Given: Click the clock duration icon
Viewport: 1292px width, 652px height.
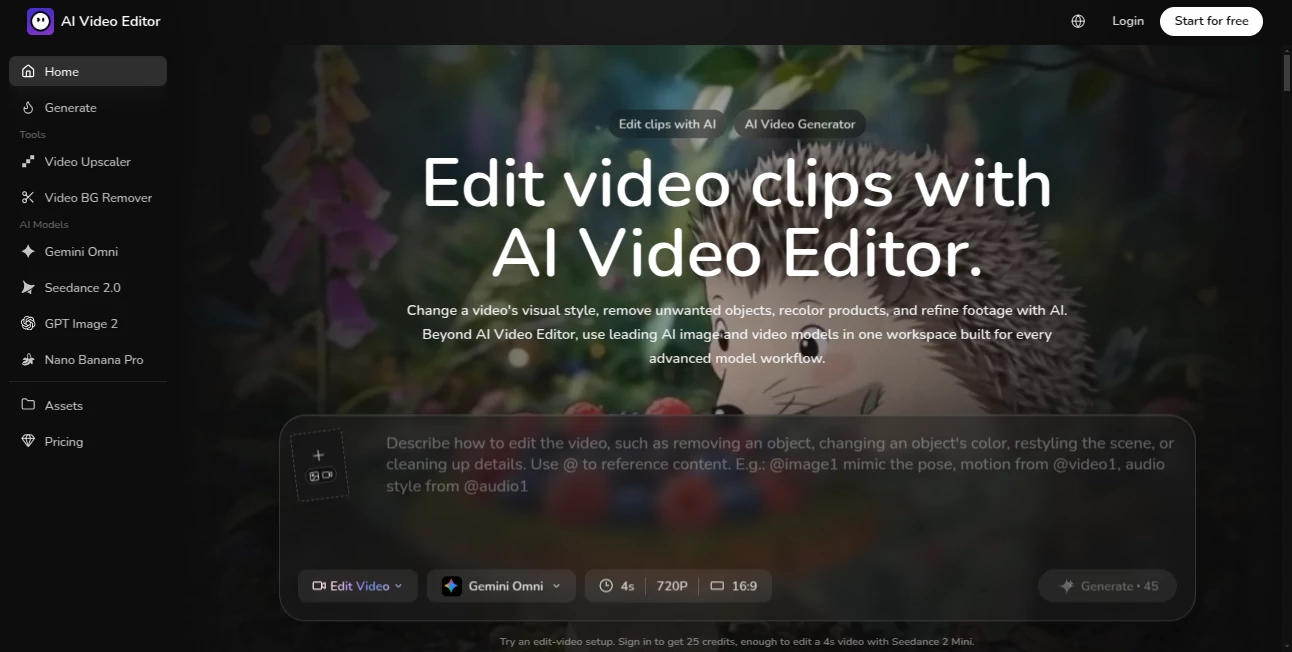Looking at the screenshot, I should [x=606, y=586].
